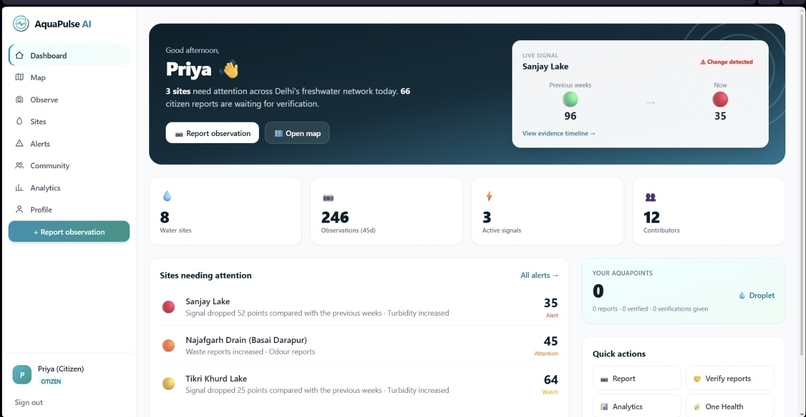Click Sanjay Lake title in Live Signal card
The width and height of the screenshot is (806, 417).
[x=545, y=66]
